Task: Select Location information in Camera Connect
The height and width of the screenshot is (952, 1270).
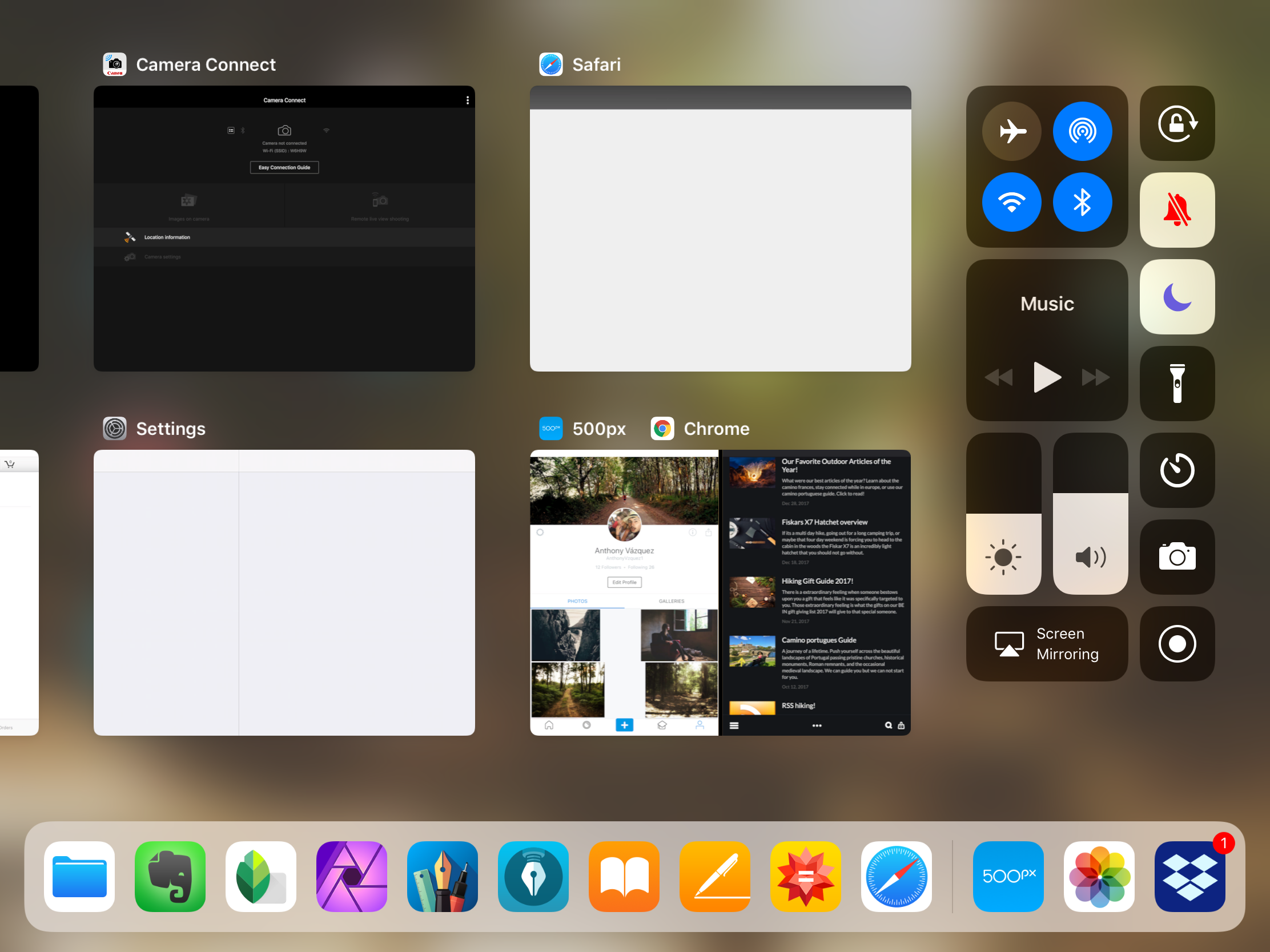Action: click(x=284, y=237)
